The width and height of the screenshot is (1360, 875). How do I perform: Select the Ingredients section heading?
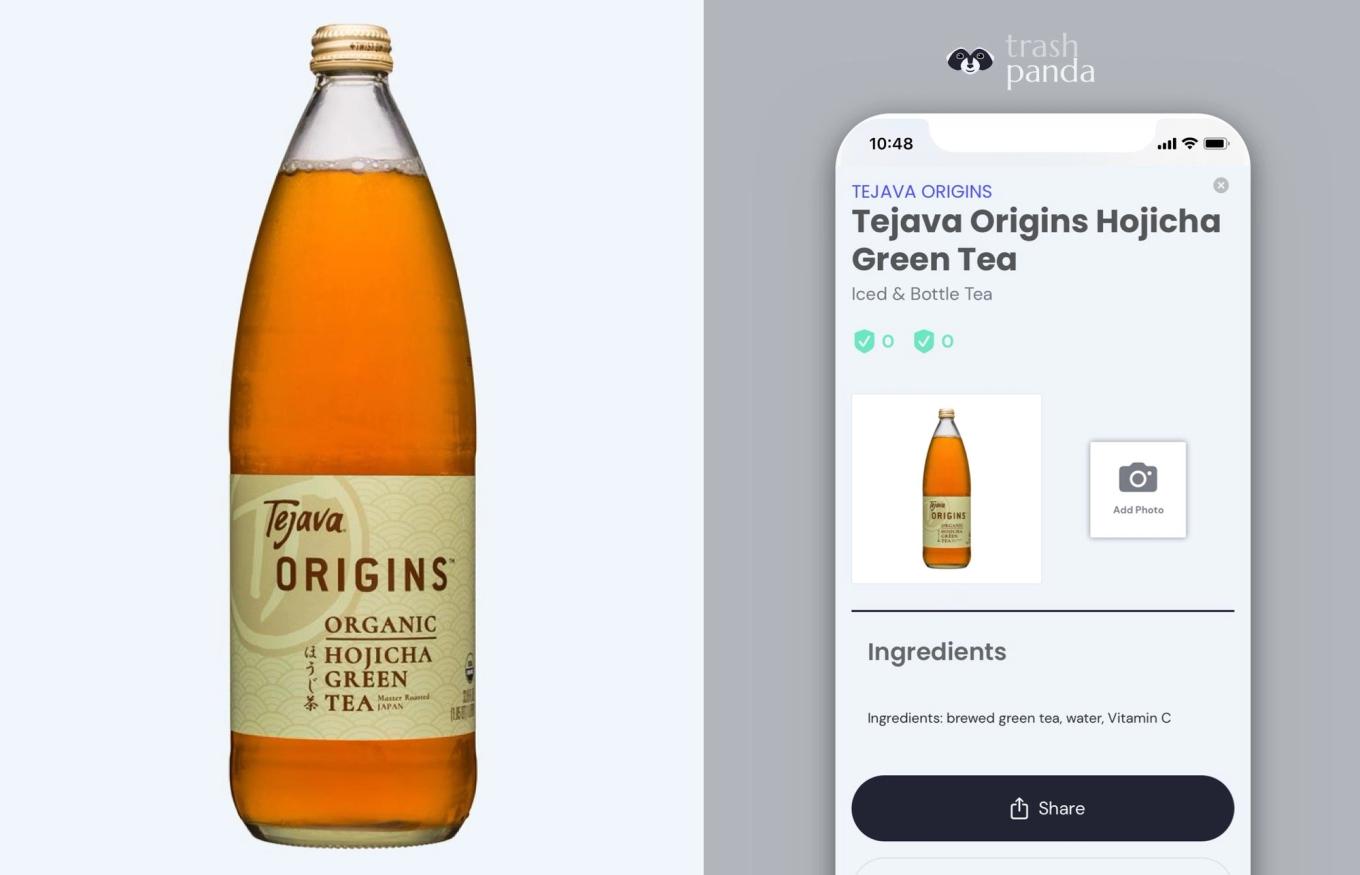tap(936, 652)
